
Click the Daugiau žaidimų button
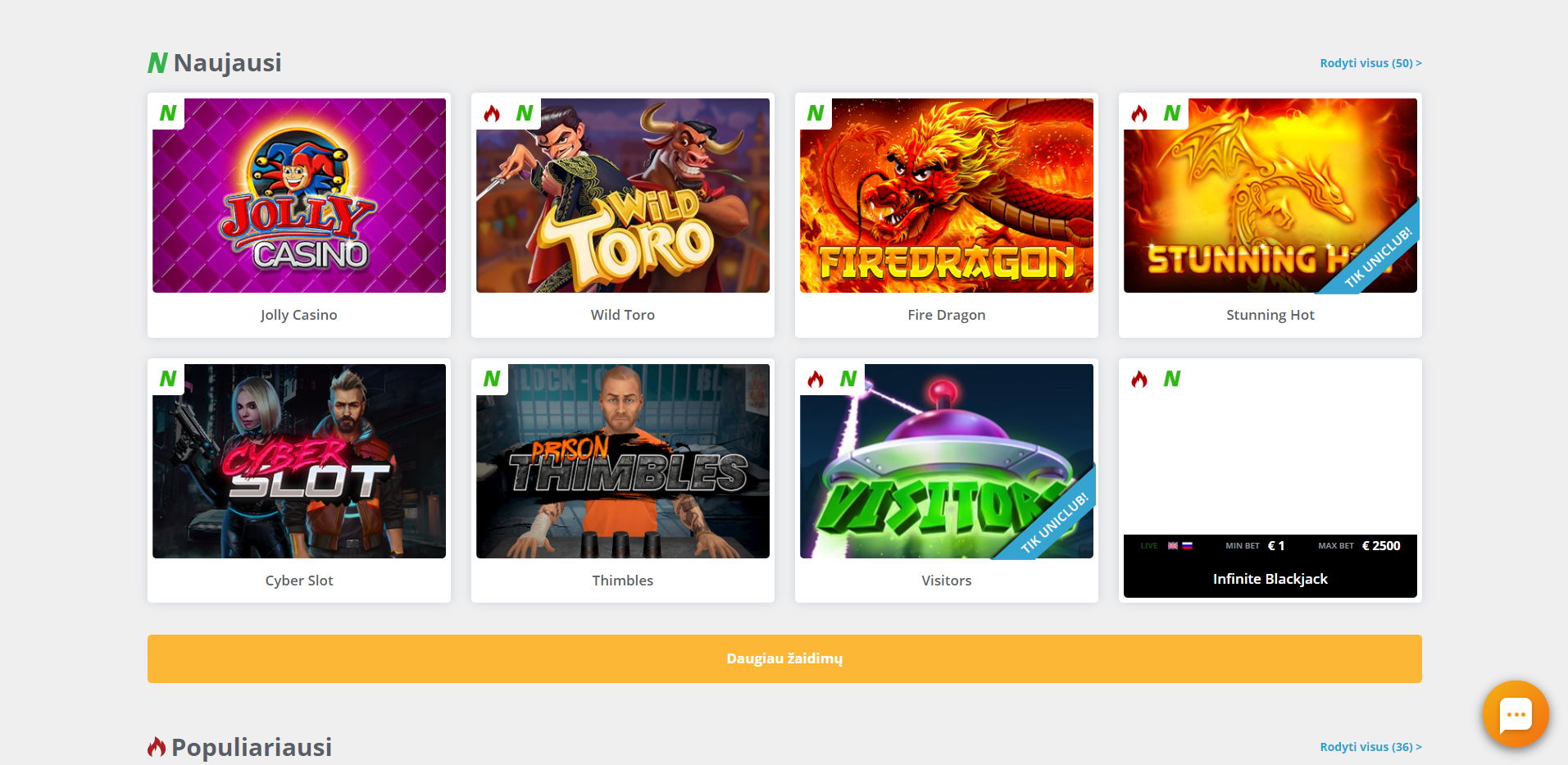(x=784, y=658)
